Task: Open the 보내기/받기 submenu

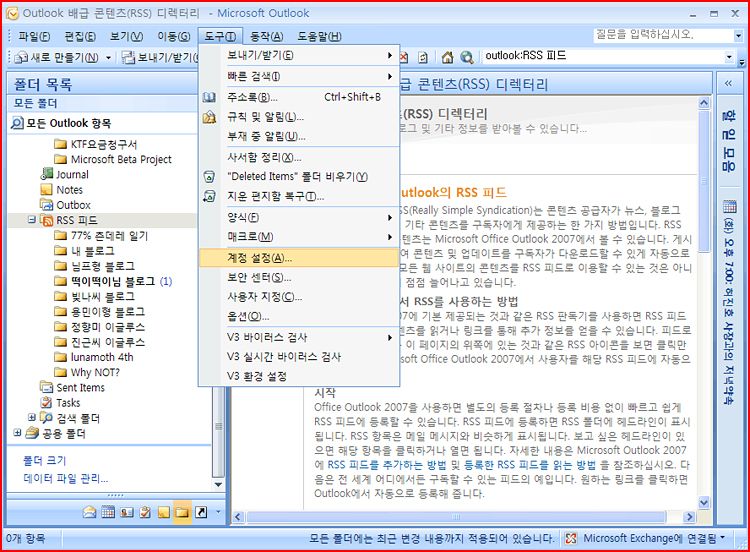Action: (x=299, y=55)
